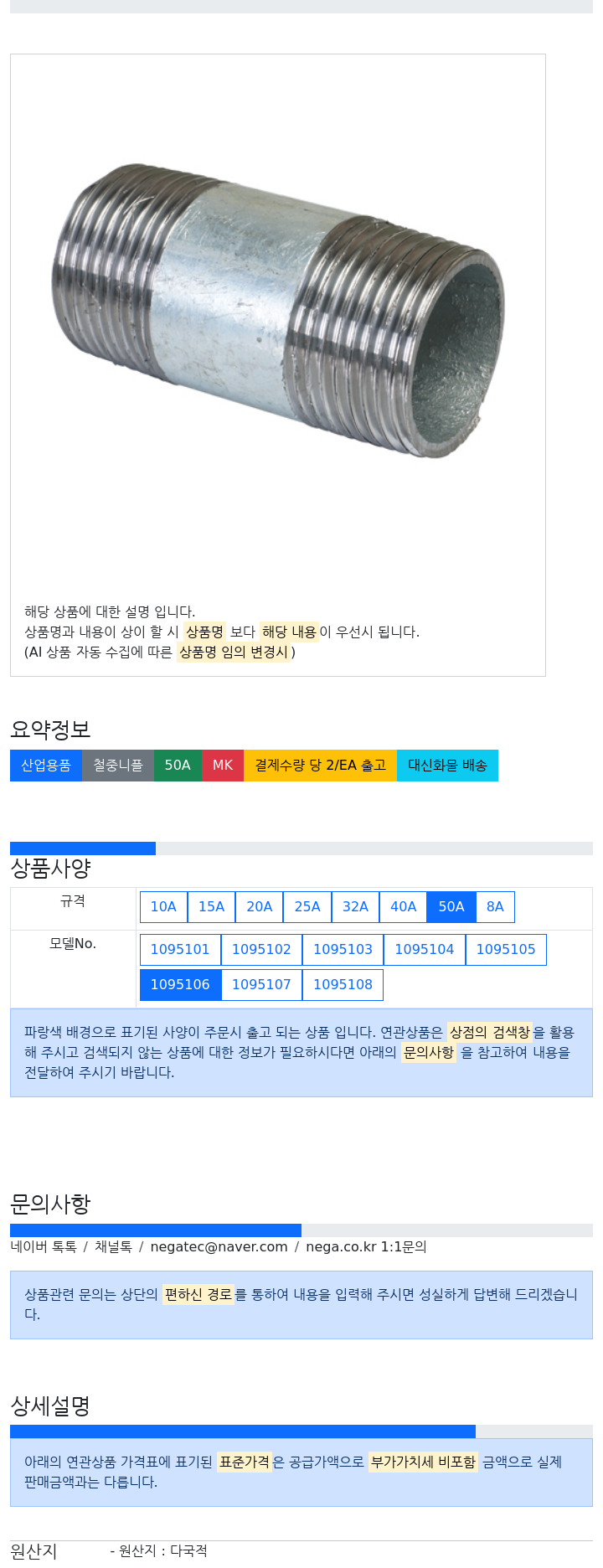603x1568 pixels.
Task: Choose model 1095107
Action: point(261,985)
